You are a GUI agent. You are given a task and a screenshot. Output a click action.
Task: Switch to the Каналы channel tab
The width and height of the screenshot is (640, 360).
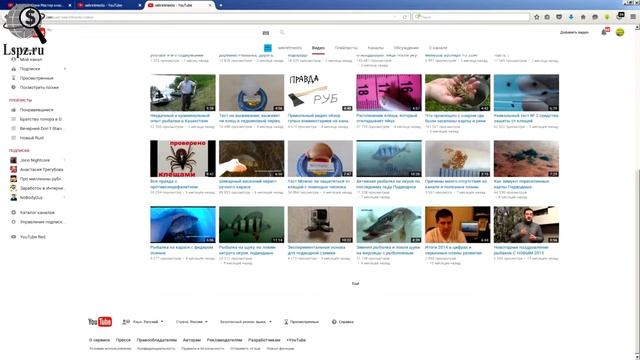[376, 48]
